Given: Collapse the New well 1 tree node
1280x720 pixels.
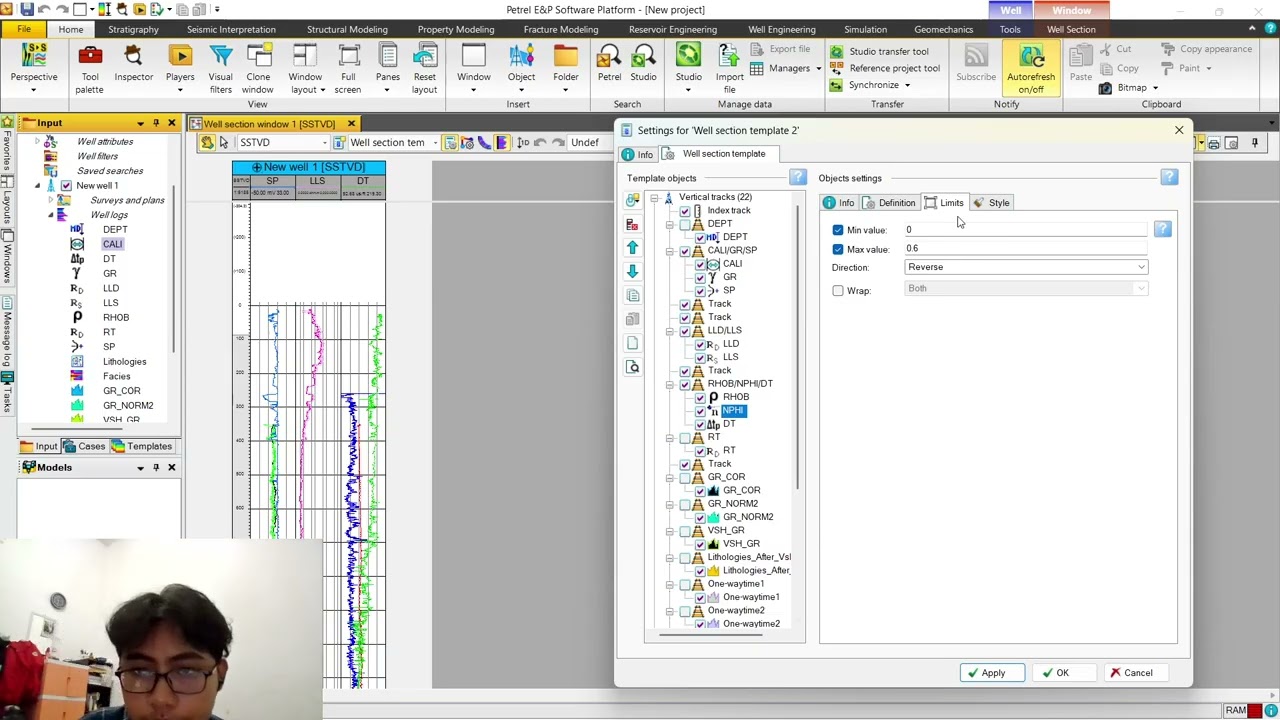Looking at the screenshot, I should tap(37, 186).
